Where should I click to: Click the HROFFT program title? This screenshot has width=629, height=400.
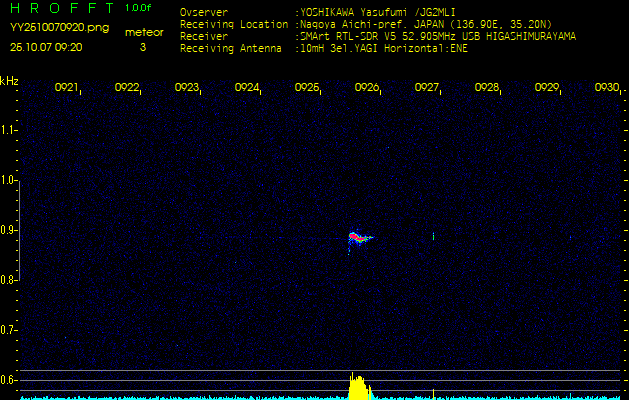click(62, 8)
